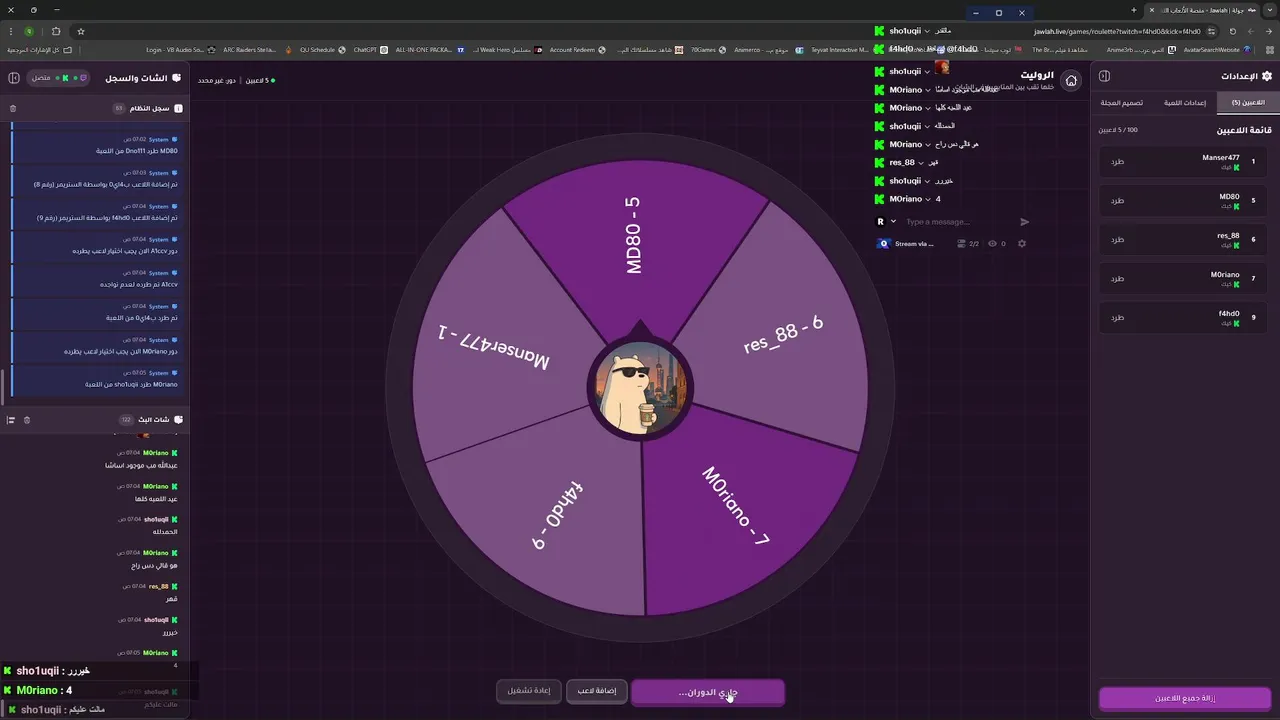Switch to اللاعبين (5) tab
Screen dimensions: 1280x720
(1248, 102)
